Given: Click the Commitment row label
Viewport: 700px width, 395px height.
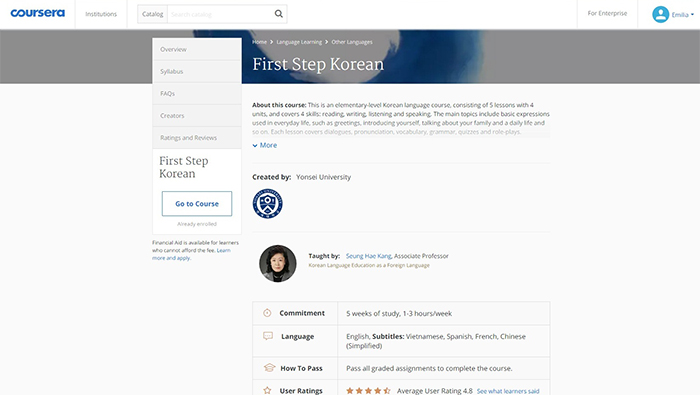Looking at the screenshot, I should 302,313.
